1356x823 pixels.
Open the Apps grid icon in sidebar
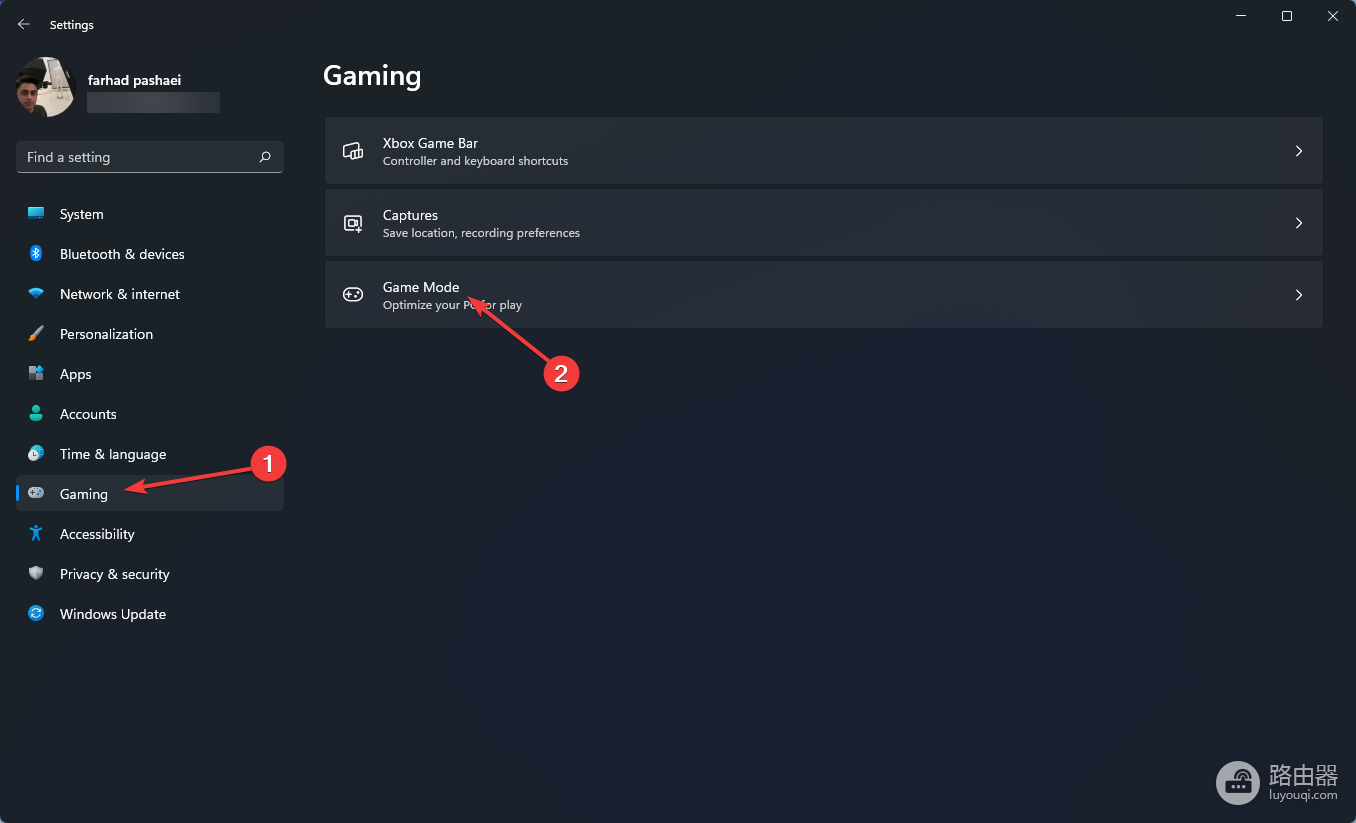36,374
